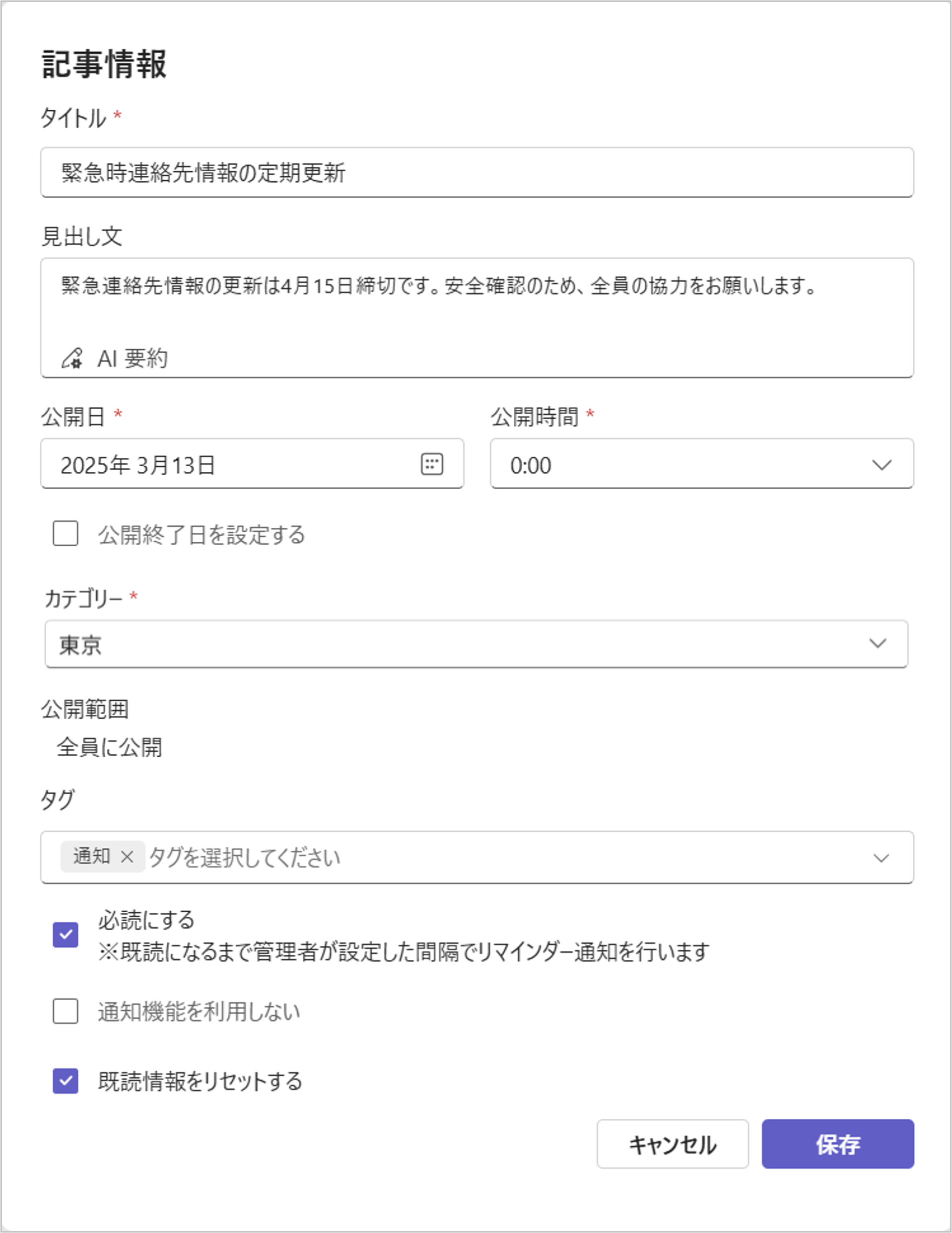Click the 必読にする label text

[x=146, y=920]
